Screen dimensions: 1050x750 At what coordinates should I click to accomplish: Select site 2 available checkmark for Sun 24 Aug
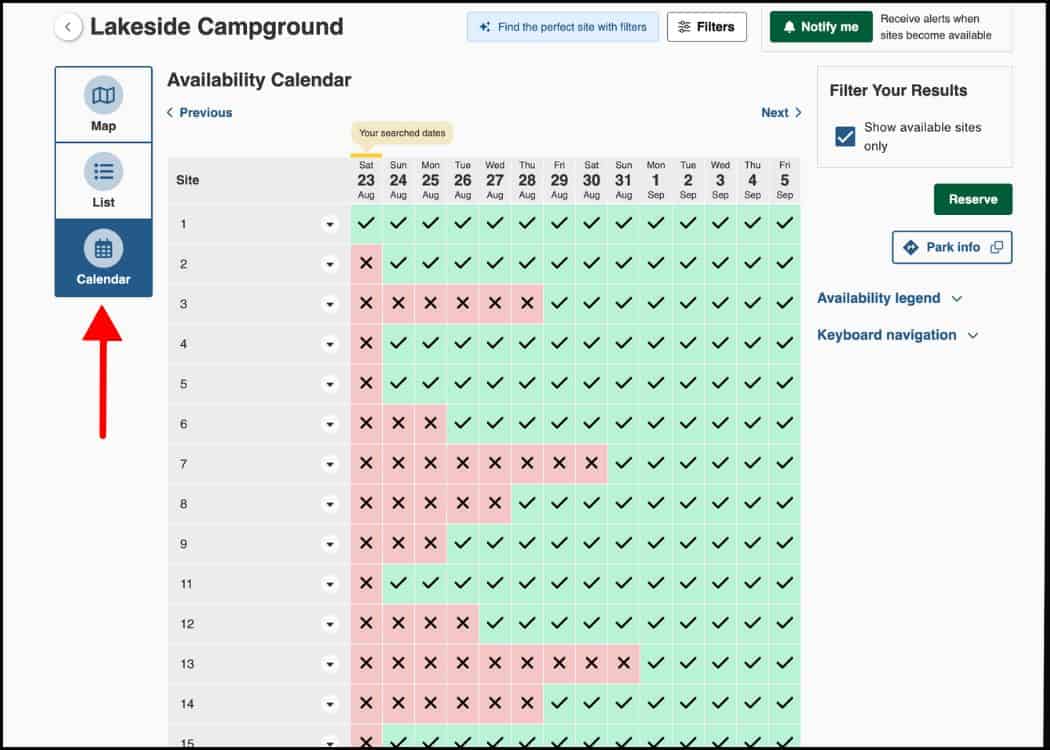398,264
